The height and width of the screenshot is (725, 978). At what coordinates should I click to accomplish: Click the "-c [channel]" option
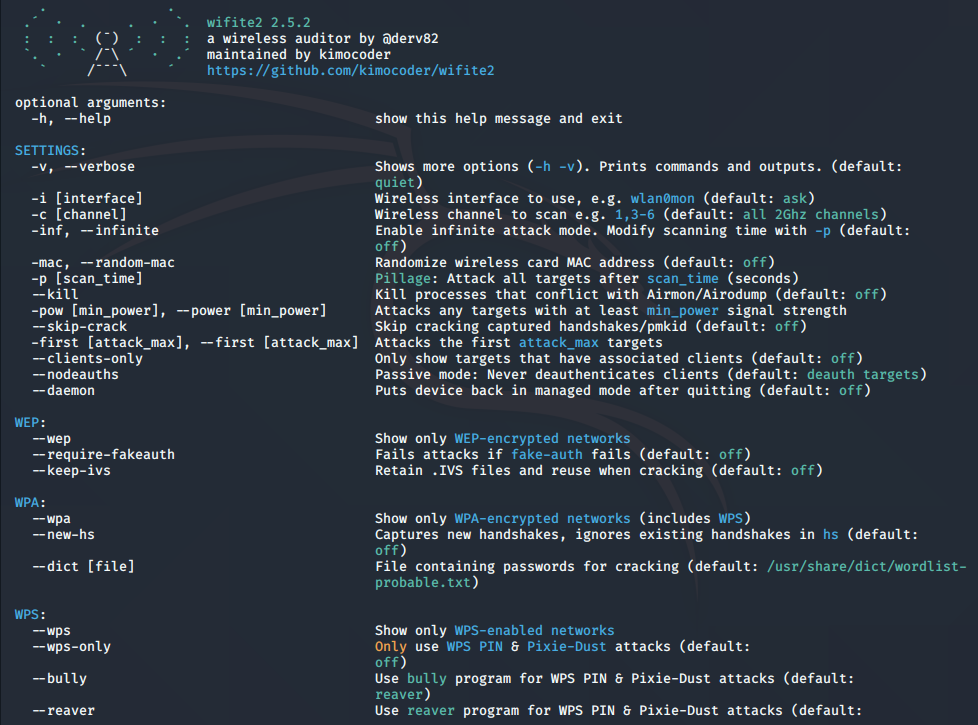[x=79, y=215]
